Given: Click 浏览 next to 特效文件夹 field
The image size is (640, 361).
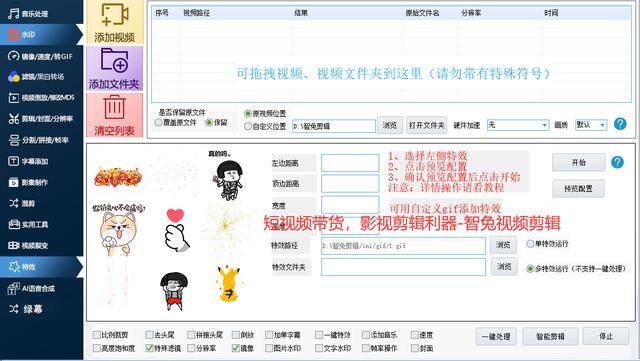Looking at the screenshot, I should coord(504,267).
